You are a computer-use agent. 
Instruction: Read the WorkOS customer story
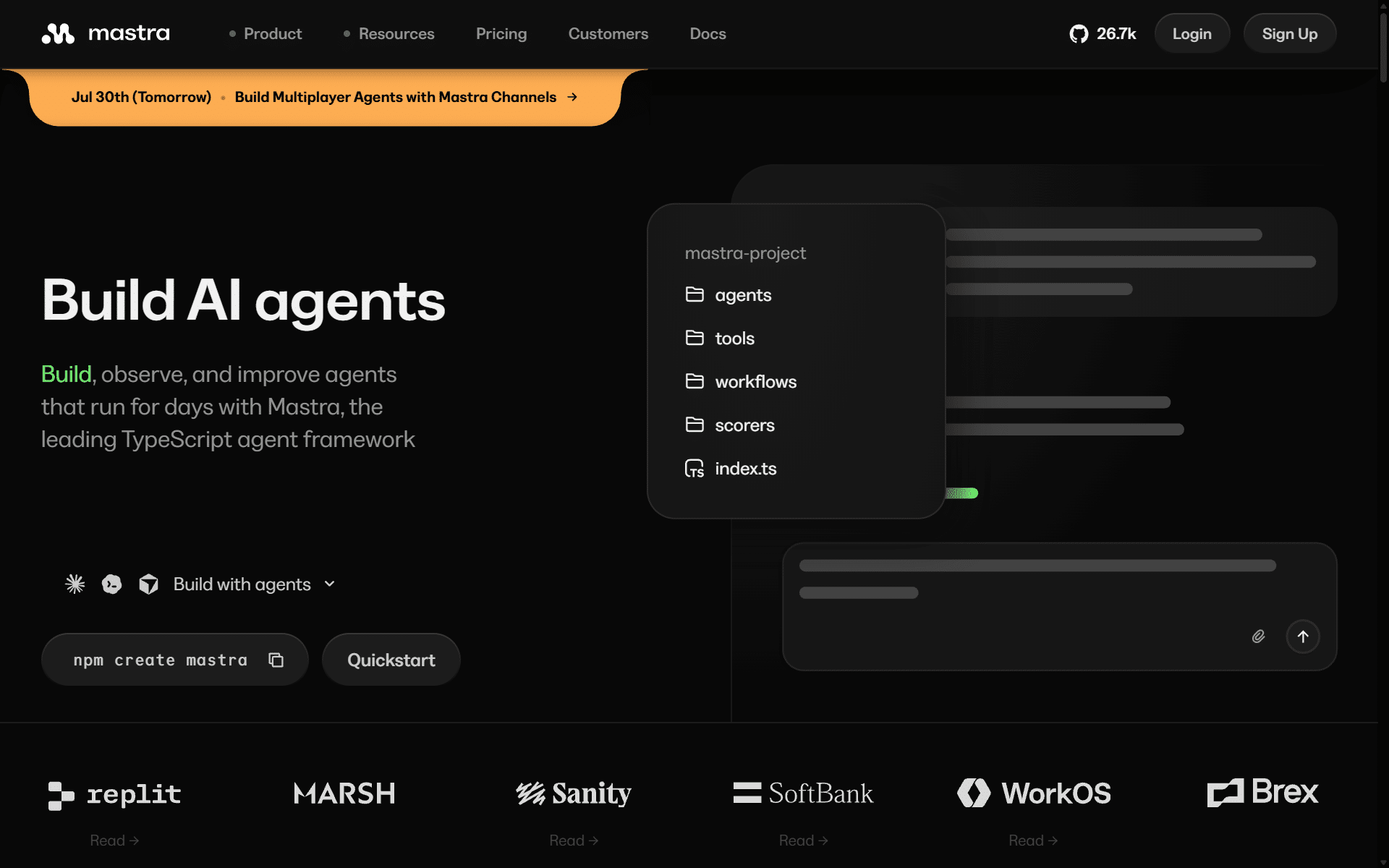tap(1033, 841)
